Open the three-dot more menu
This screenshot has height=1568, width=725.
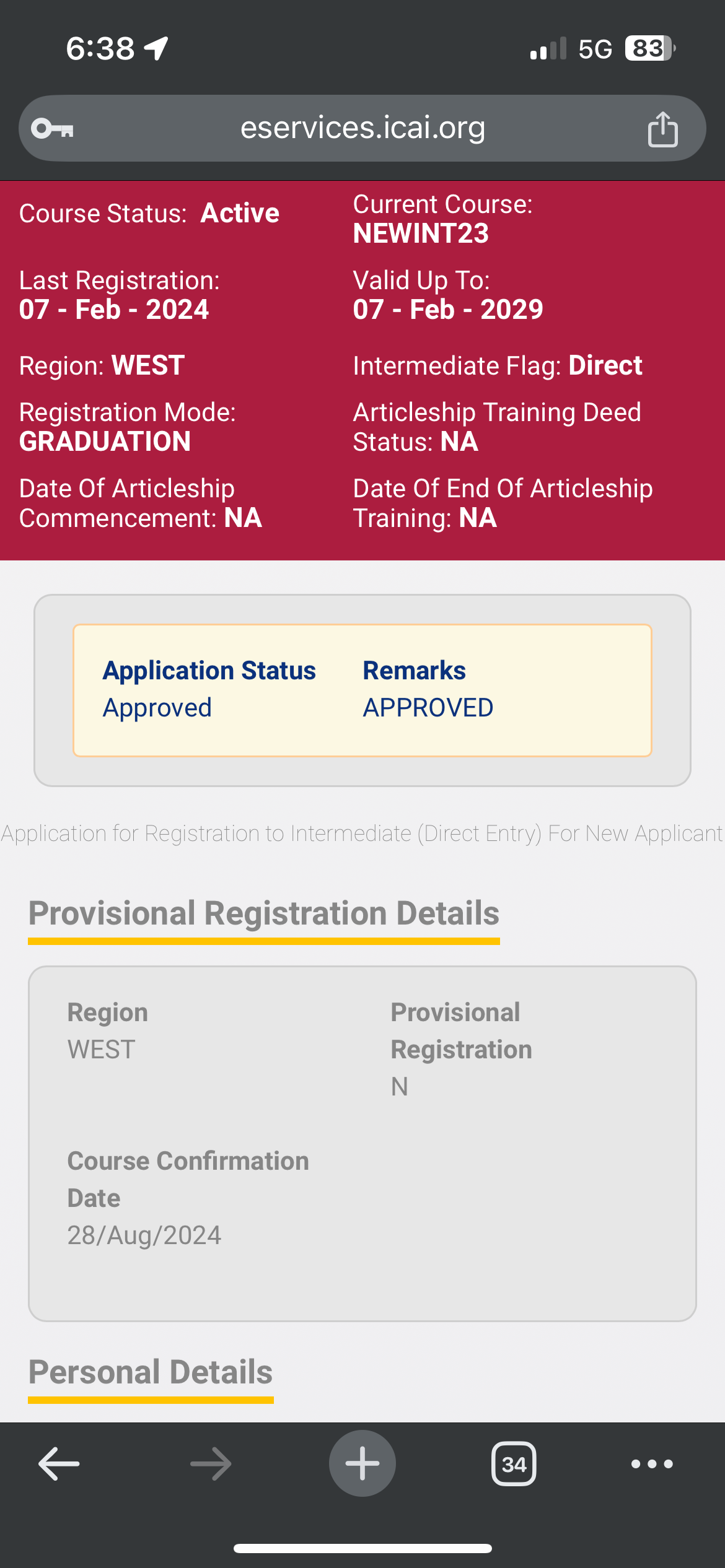(x=651, y=1463)
